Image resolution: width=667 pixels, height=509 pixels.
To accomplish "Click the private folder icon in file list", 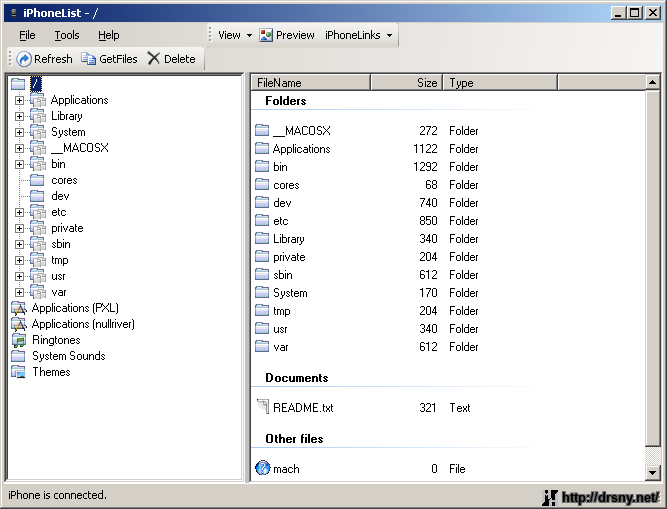I will tap(262, 256).
